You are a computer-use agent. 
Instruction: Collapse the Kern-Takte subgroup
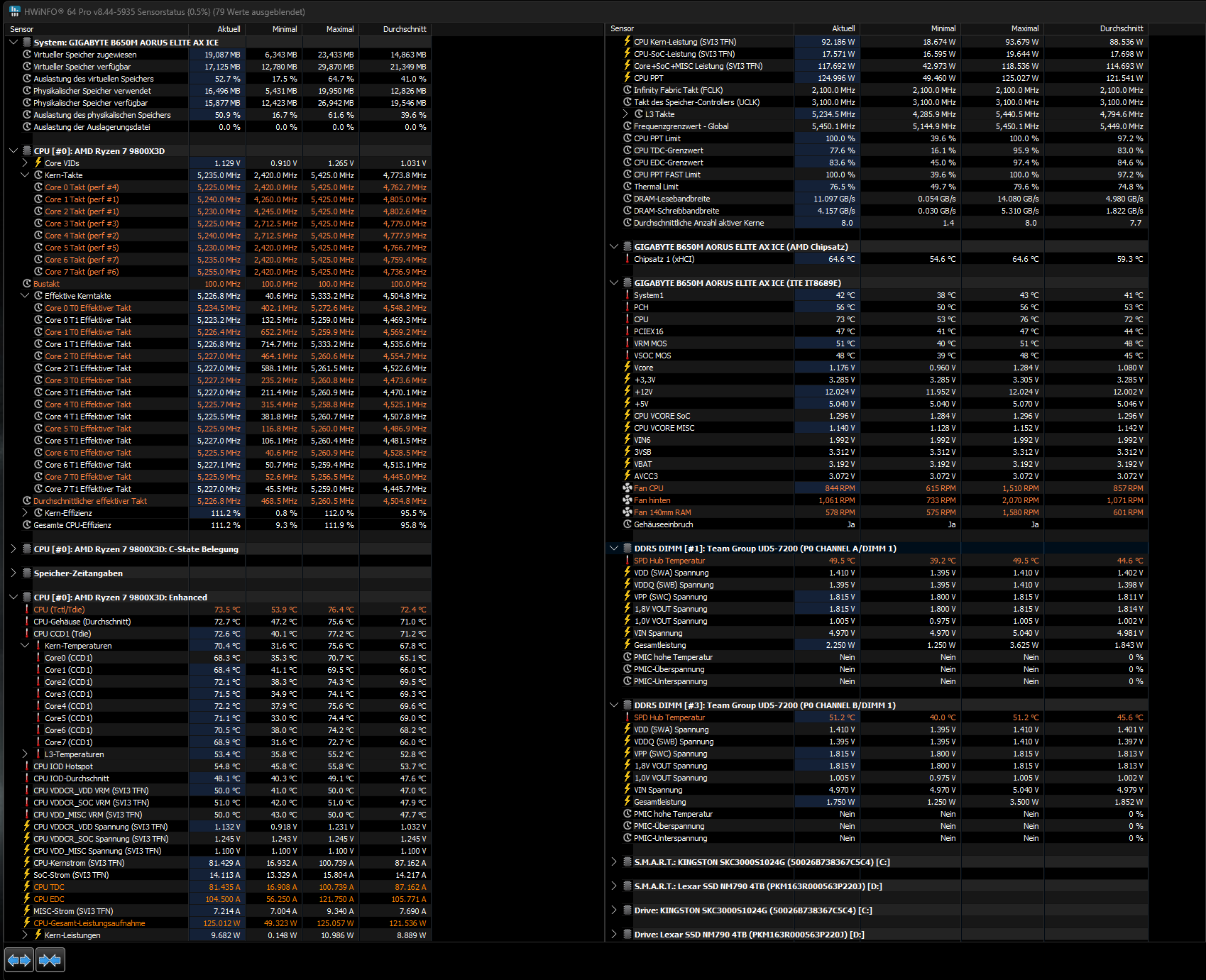pyautogui.click(x=25, y=175)
